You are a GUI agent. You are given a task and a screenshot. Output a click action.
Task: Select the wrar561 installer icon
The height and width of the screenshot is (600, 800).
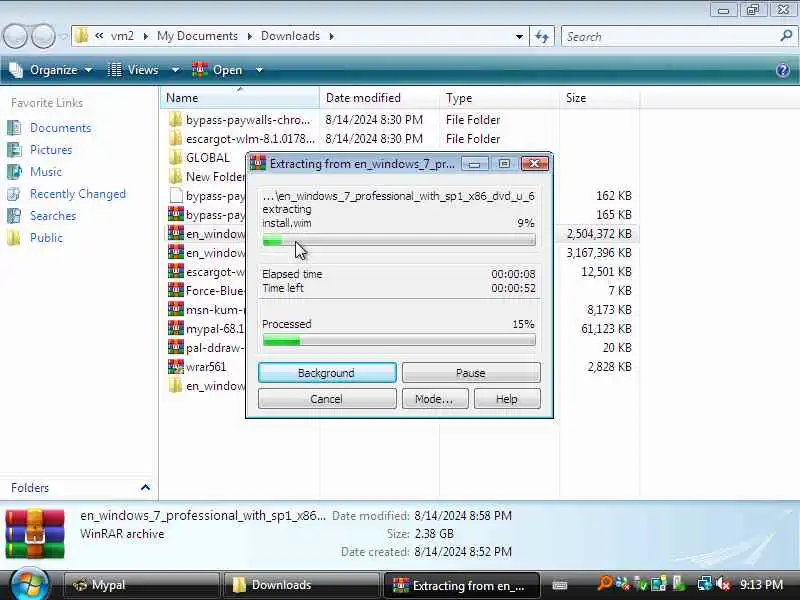(176, 367)
